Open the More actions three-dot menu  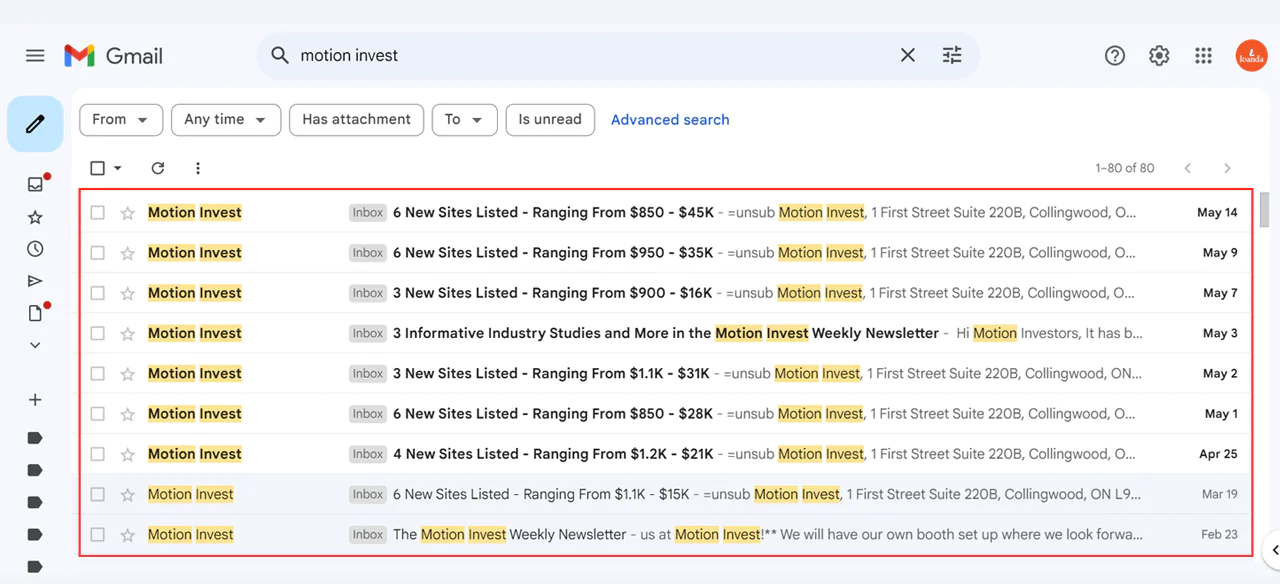[x=198, y=168]
